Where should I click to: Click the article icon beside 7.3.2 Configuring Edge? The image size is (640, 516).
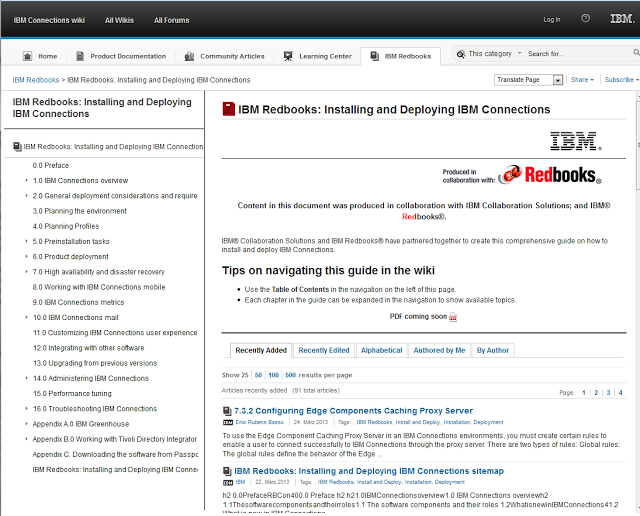tap(227, 411)
